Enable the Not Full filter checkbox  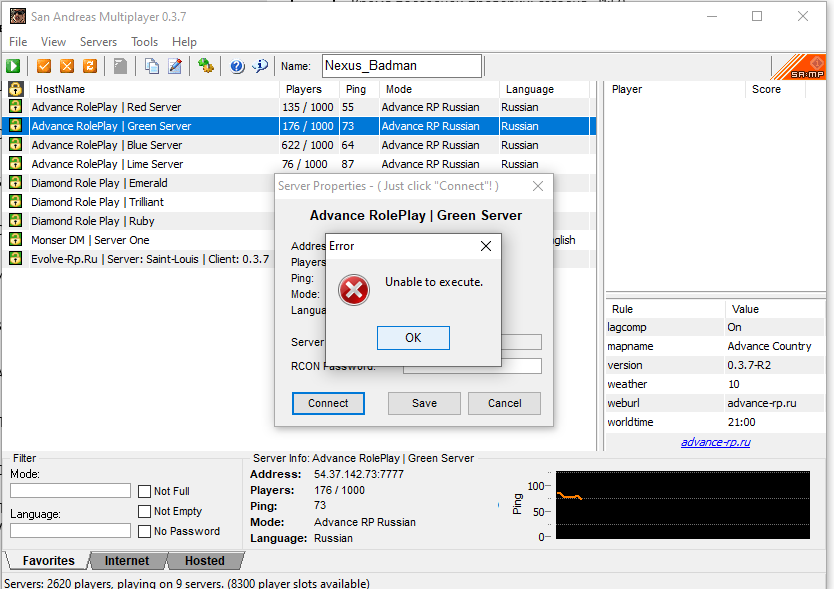pos(145,491)
